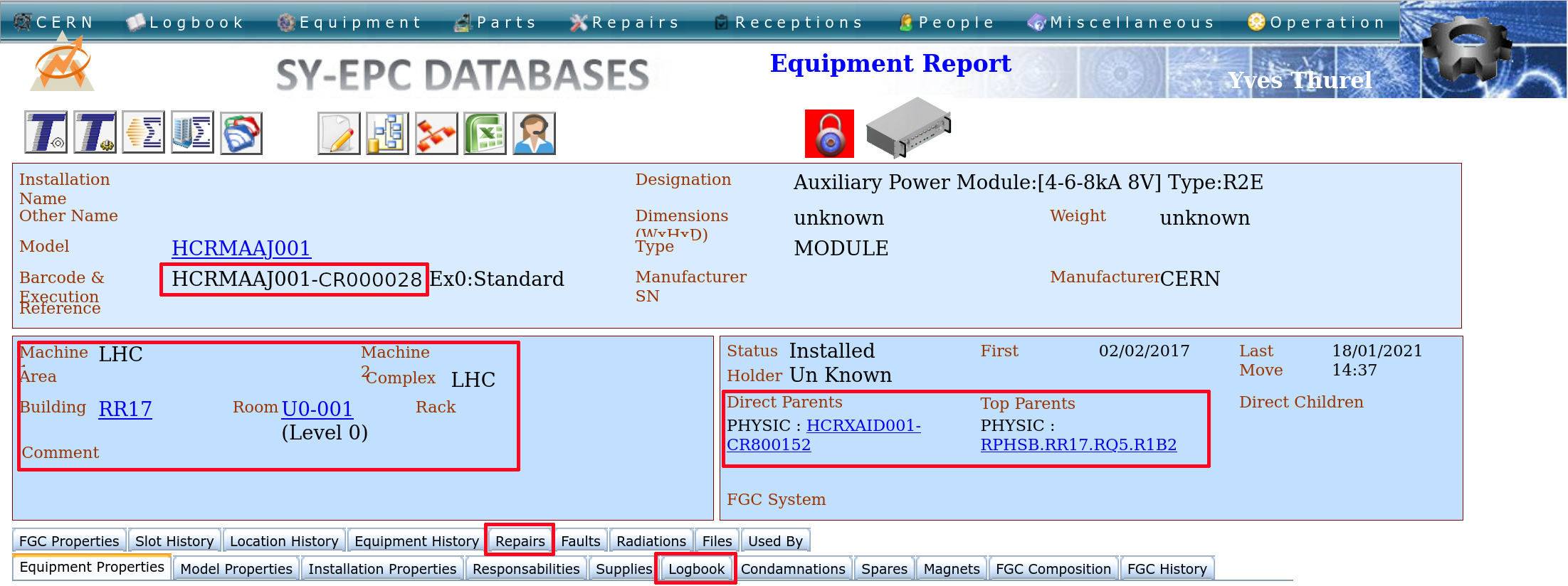
Task: Select Supplies tab
Action: [x=623, y=568]
